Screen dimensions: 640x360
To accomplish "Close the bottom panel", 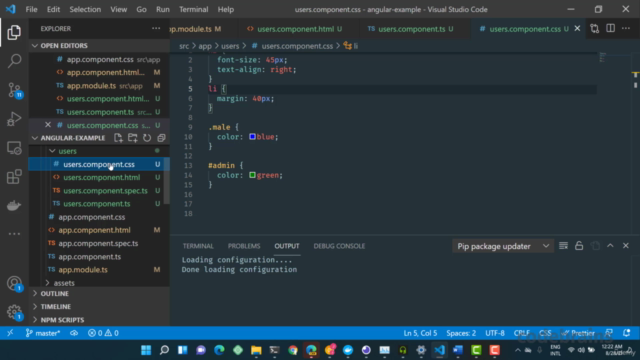I will tap(626, 246).
